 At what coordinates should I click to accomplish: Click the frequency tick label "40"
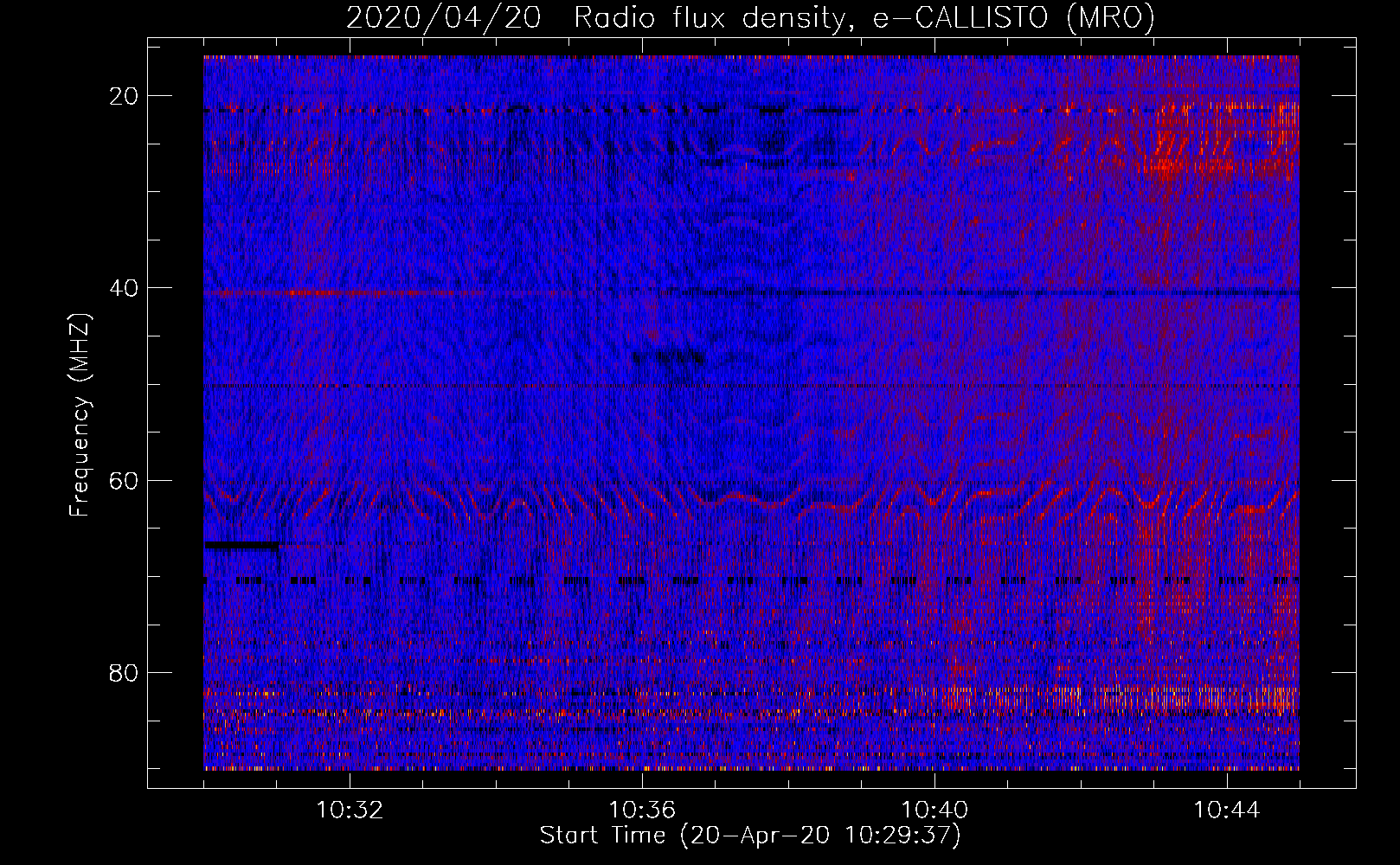[x=125, y=288]
